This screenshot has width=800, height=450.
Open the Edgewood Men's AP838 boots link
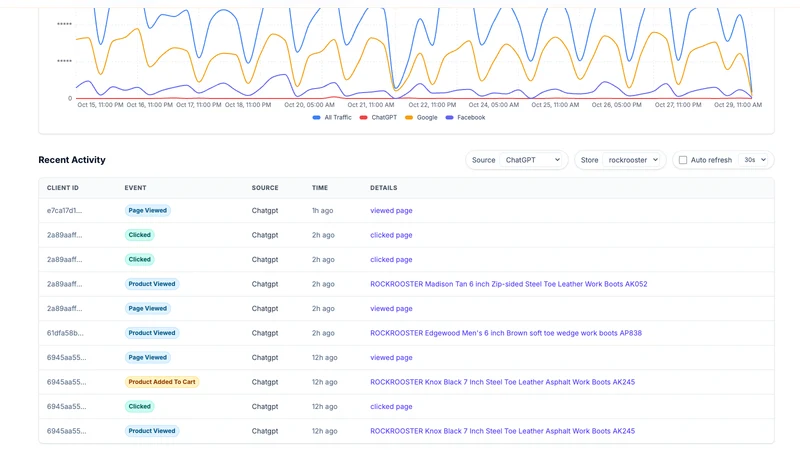click(x=506, y=333)
